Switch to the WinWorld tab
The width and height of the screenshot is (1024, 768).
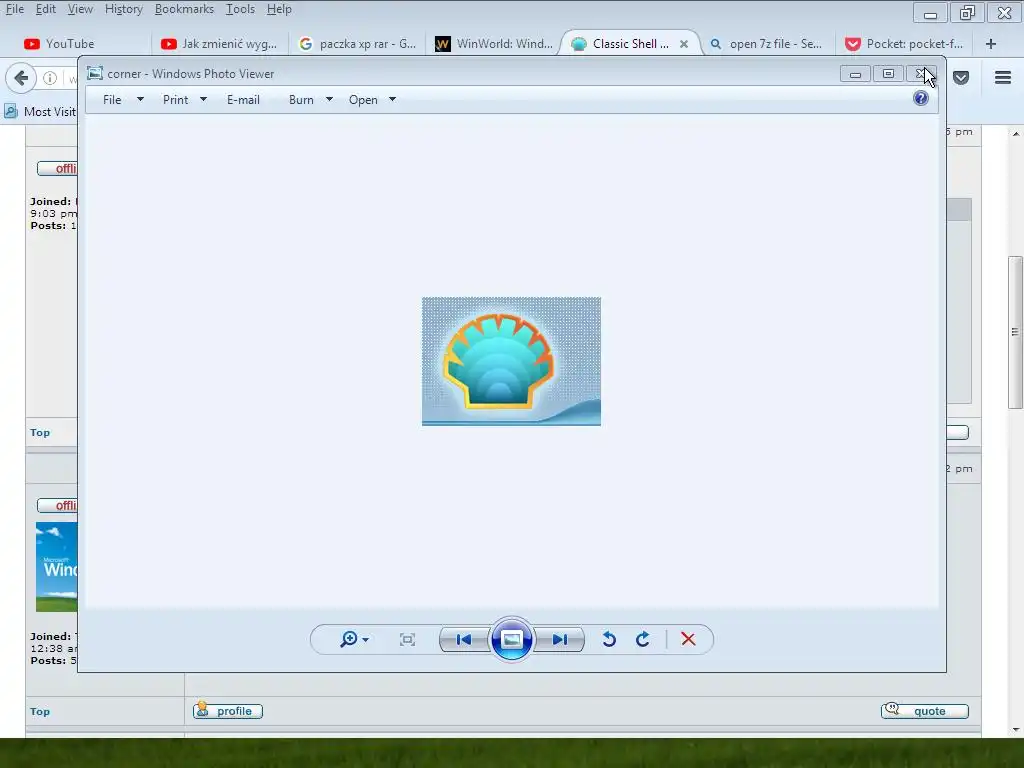[494, 44]
